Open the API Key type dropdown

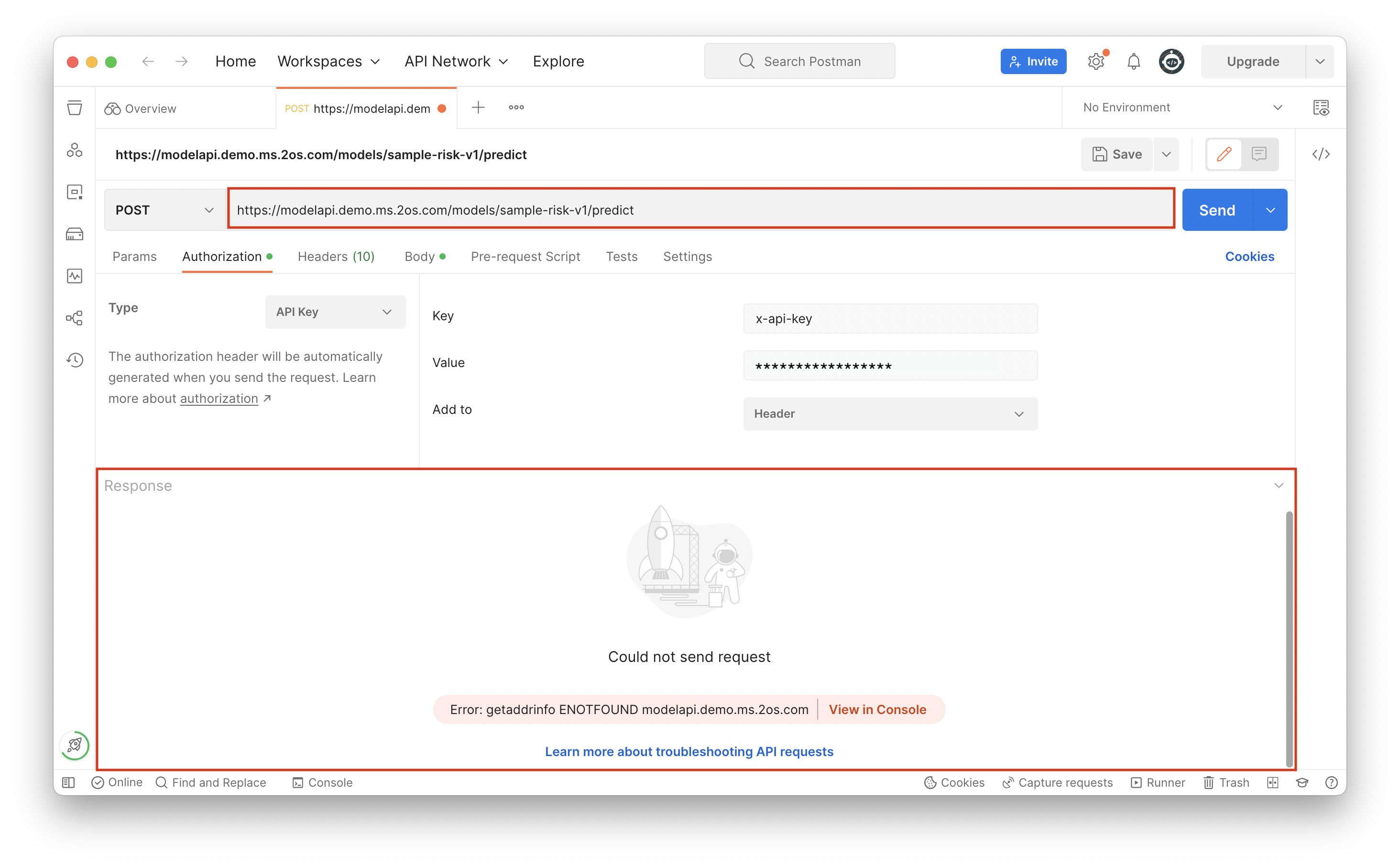pyautogui.click(x=335, y=312)
